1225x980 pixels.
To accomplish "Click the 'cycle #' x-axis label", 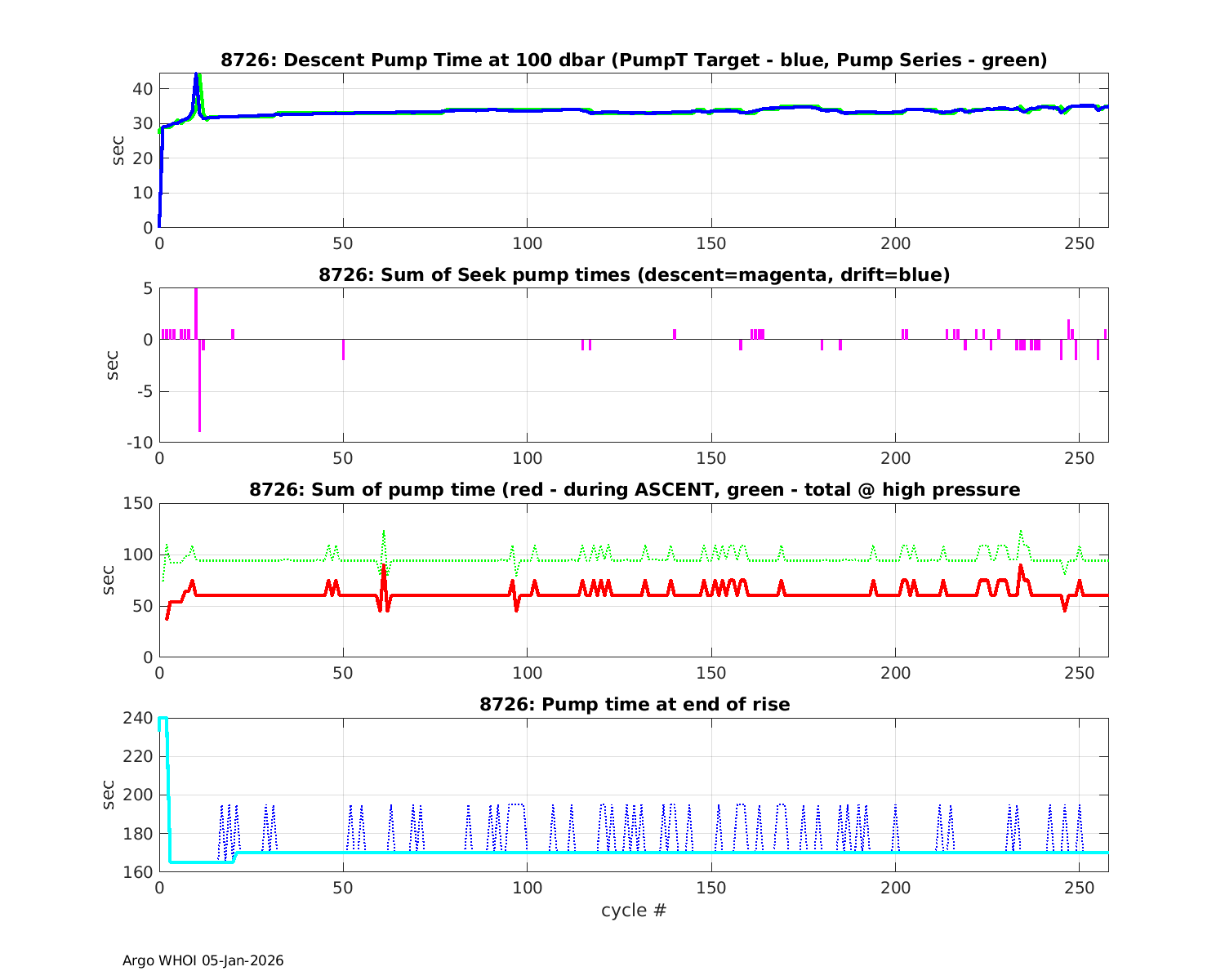I will [634, 910].
